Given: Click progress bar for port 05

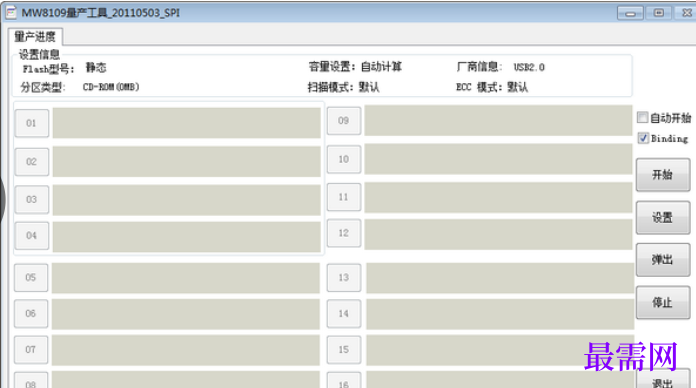Looking at the screenshot, I should tap(186, 278).
